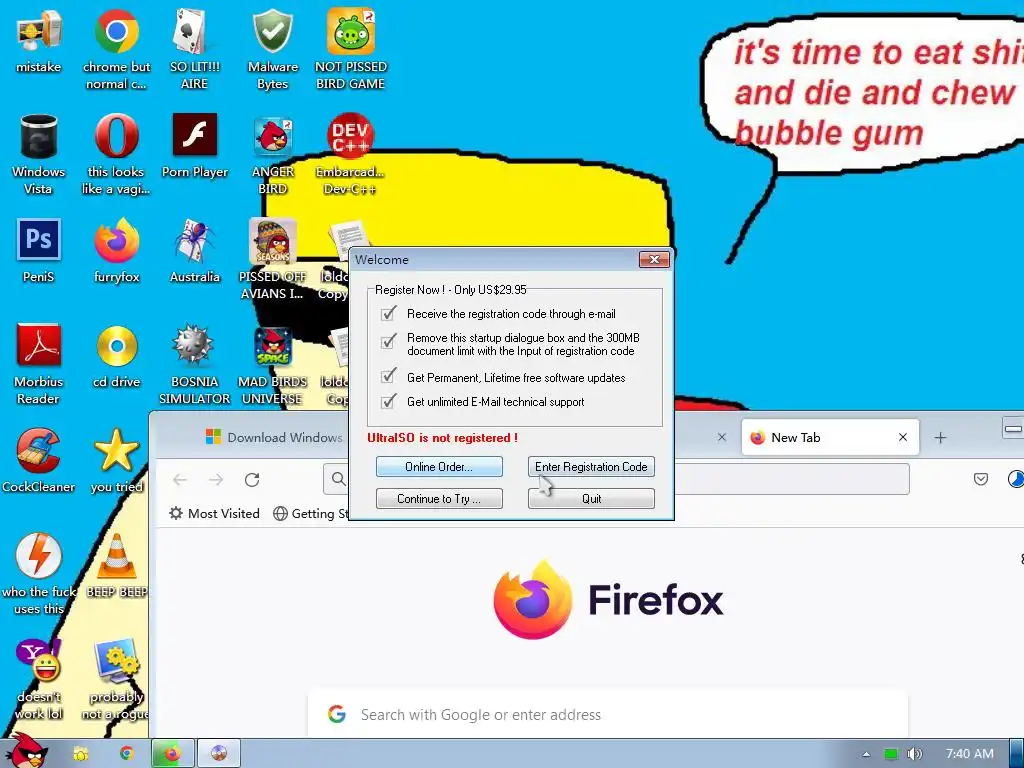Switch to the Download Windows tab in Firefox
1024x768 pixels.
pyautogui.click(x=274, y=438)
